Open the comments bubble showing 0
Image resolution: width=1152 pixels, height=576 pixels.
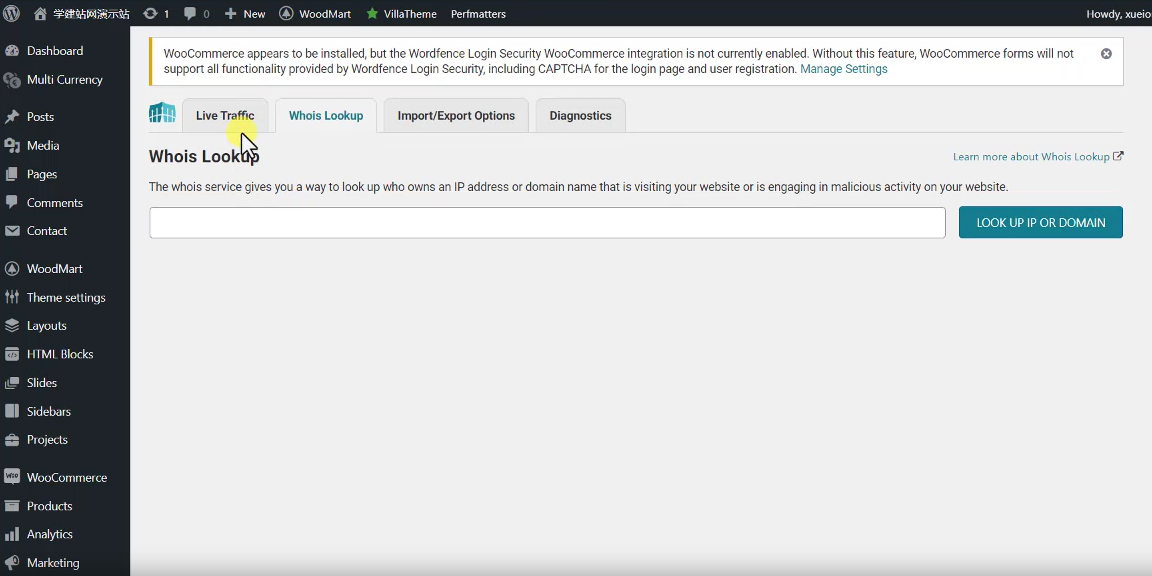tap(190, 14)
